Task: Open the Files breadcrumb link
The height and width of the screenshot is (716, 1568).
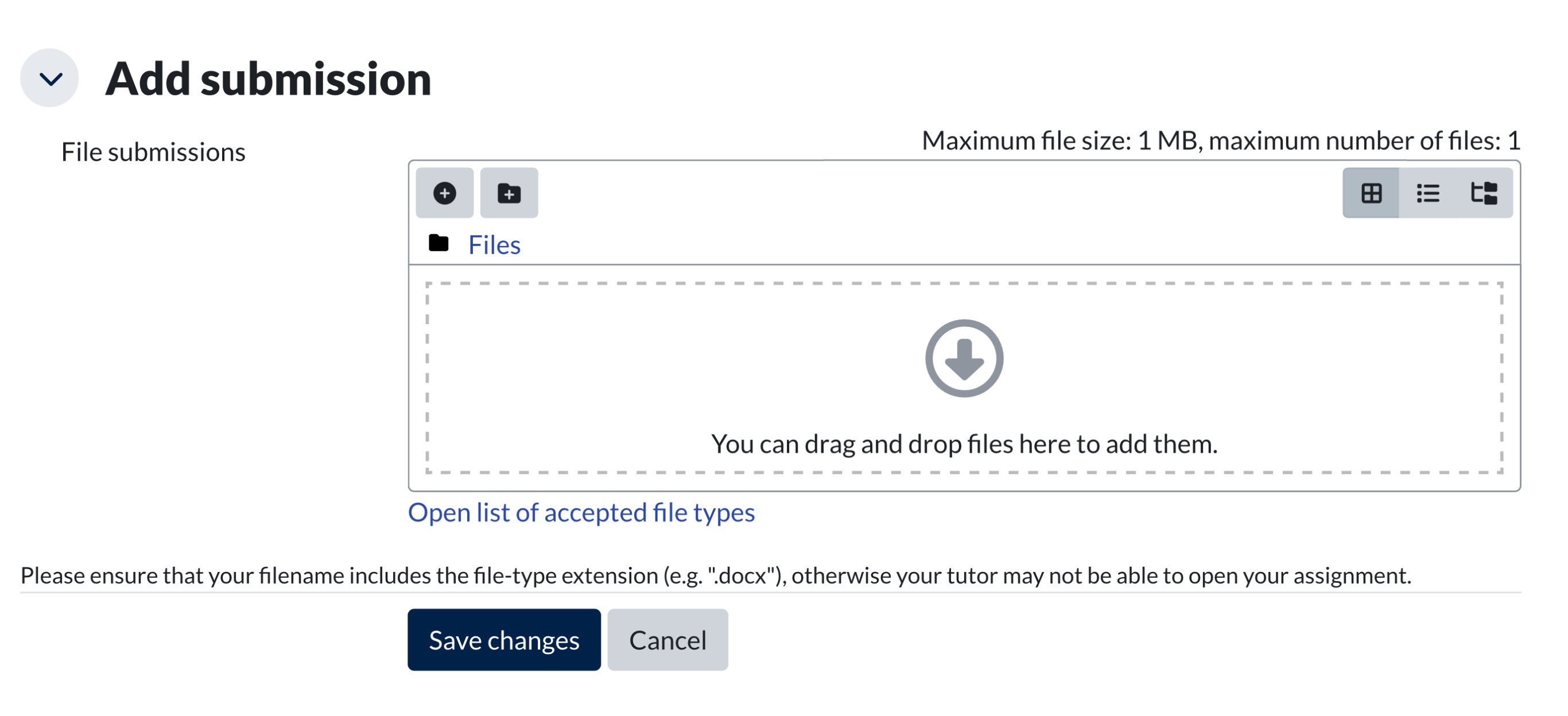Action: coord(494,245)
